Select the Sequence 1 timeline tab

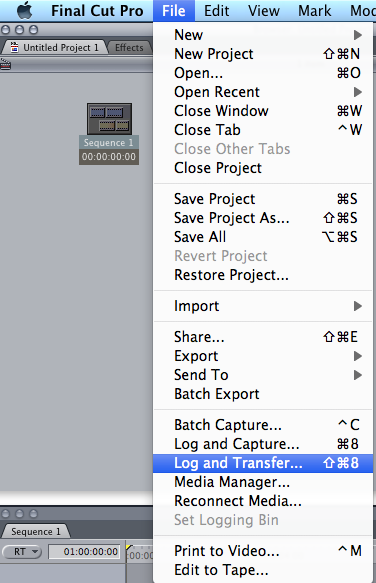coord(36,532)
